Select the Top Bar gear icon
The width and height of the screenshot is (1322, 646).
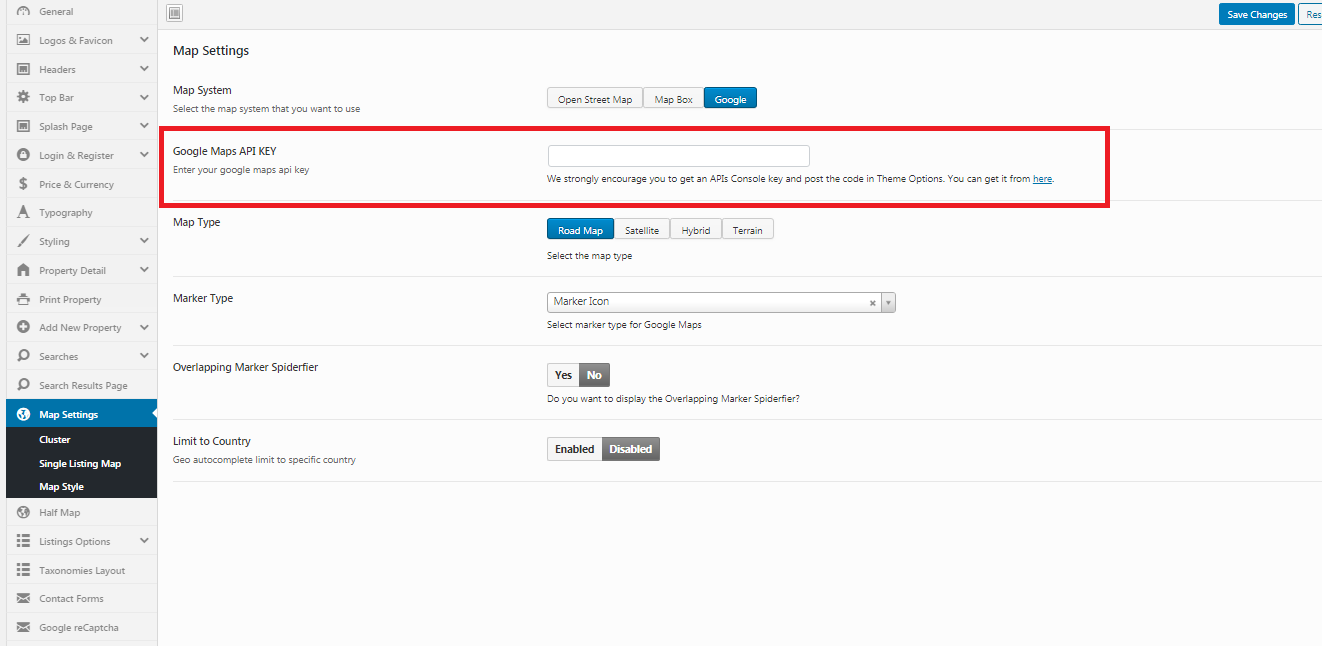pos(24,97)
